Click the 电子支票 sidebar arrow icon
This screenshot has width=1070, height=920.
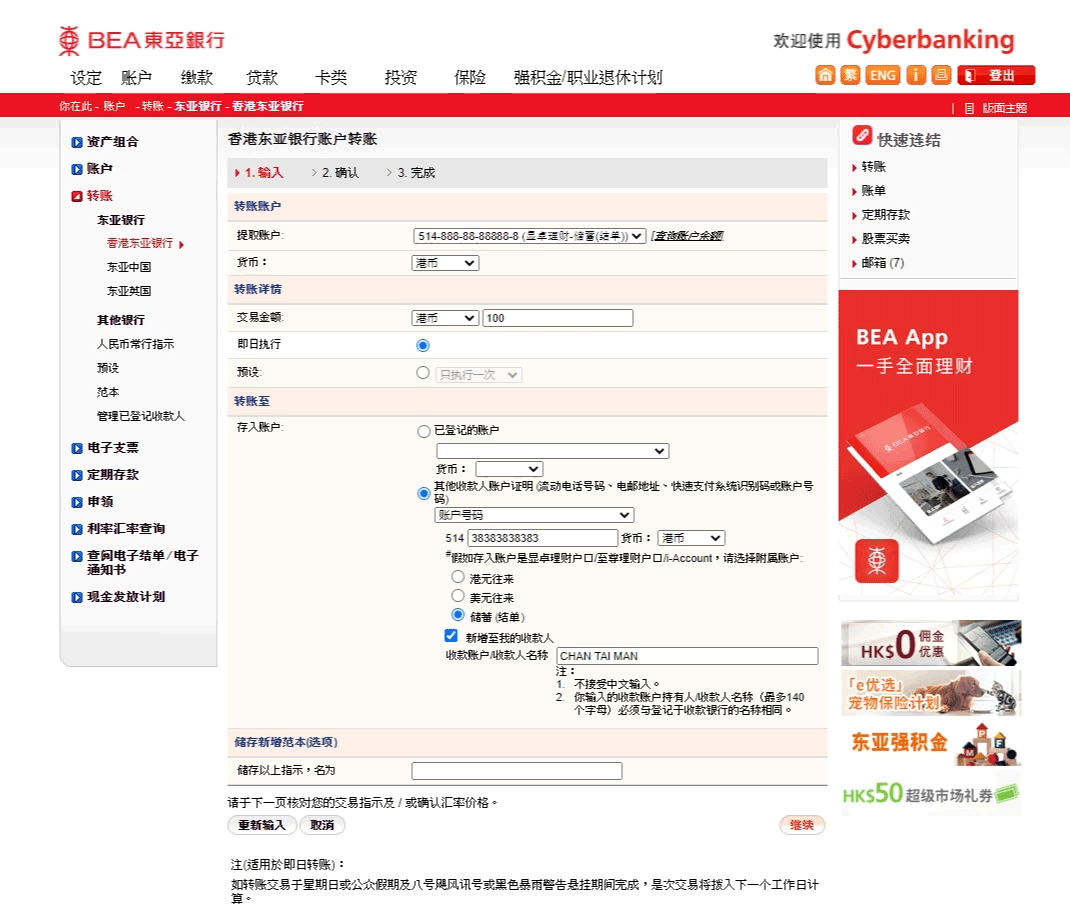[77, 448]
